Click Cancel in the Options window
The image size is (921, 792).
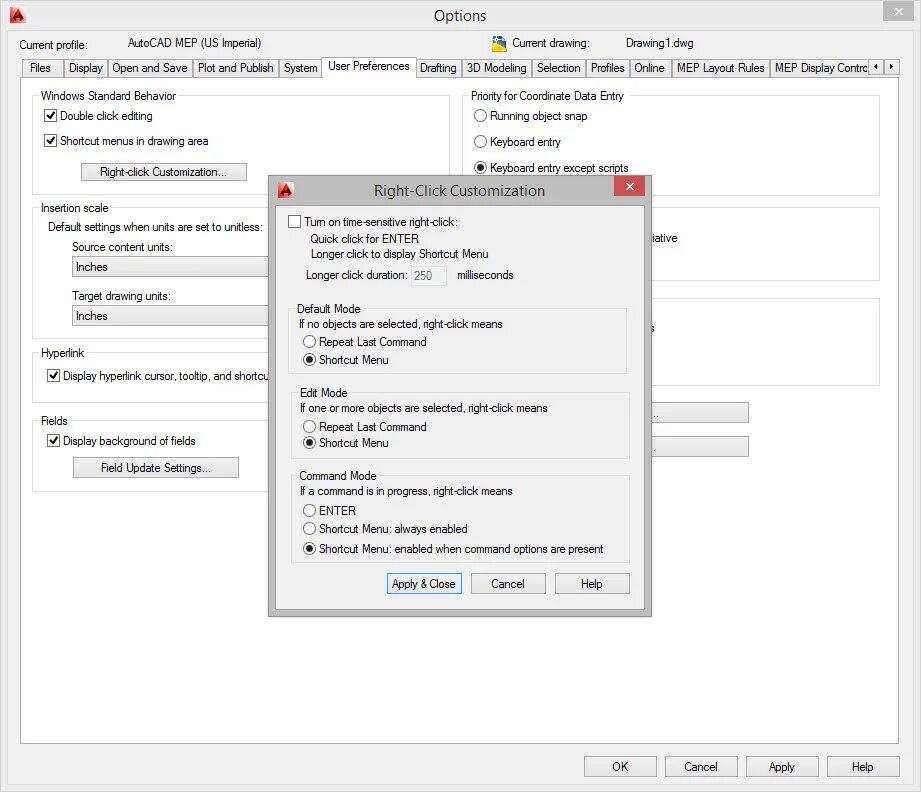(701, 767)
